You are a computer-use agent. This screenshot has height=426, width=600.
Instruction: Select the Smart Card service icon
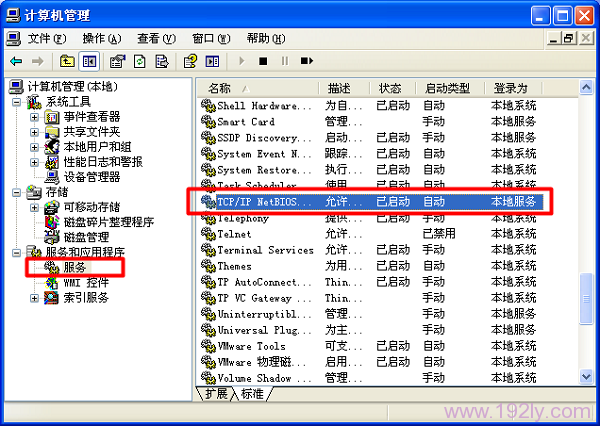pyautogui.click(x=208, y=122)
